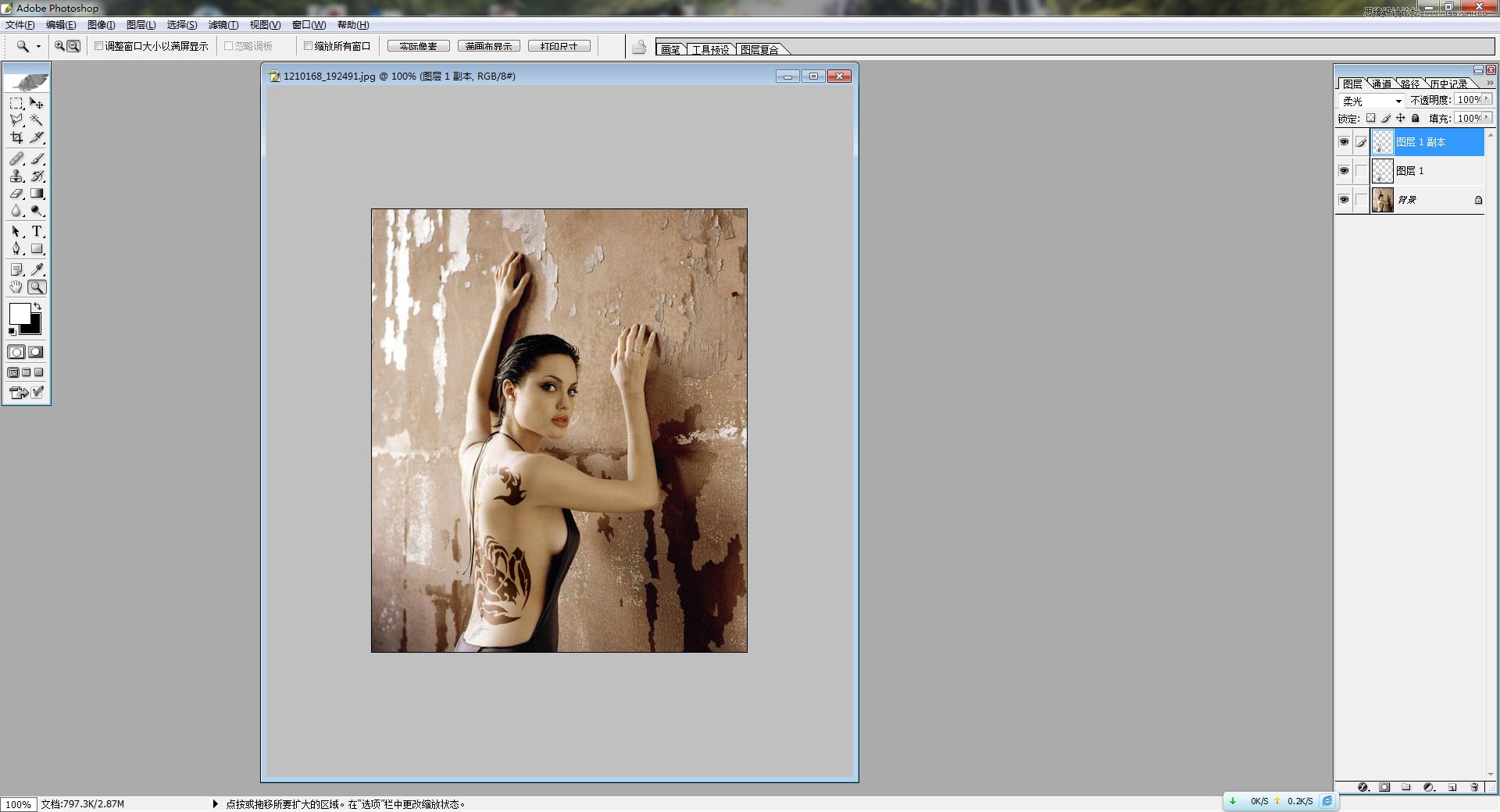Delete the selected layer with trash icon

point(1474,787)
